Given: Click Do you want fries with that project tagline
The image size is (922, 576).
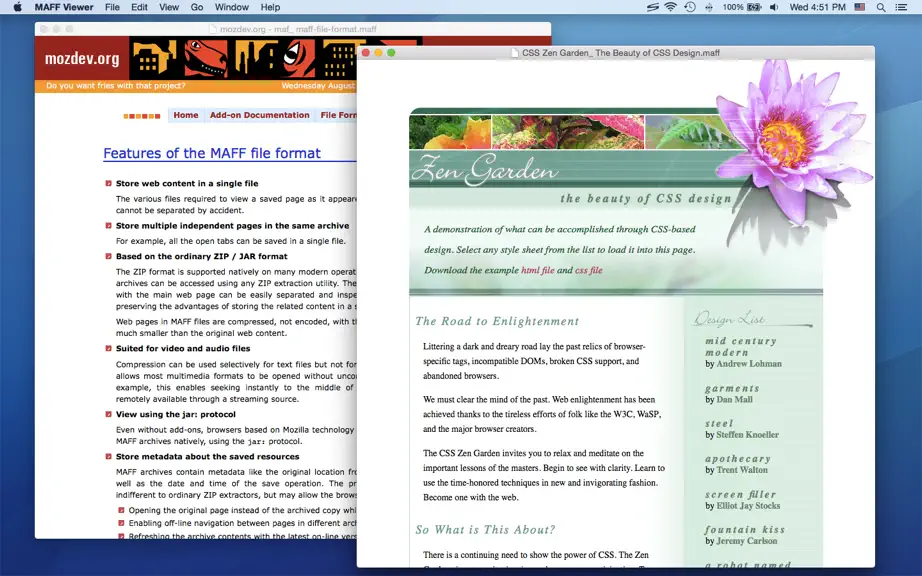Looking at the screenshot, I should 116,86.
